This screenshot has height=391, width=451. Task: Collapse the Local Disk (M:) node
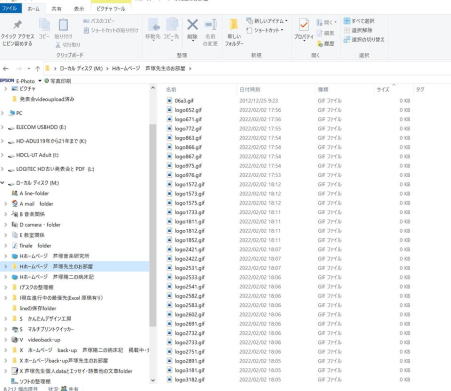click(x=3, y=183)
